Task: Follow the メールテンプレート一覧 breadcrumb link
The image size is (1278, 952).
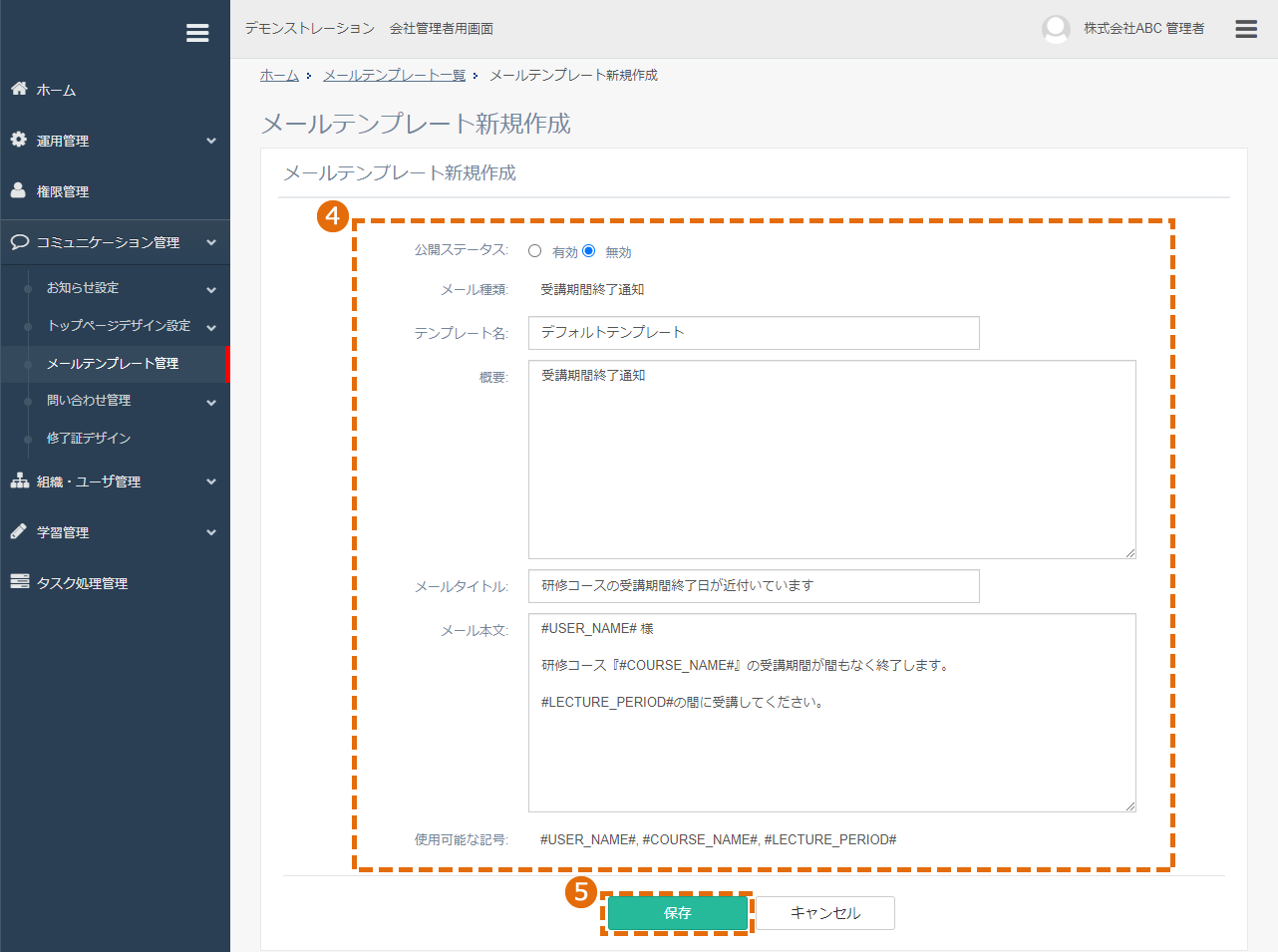Action: (394, 76)
